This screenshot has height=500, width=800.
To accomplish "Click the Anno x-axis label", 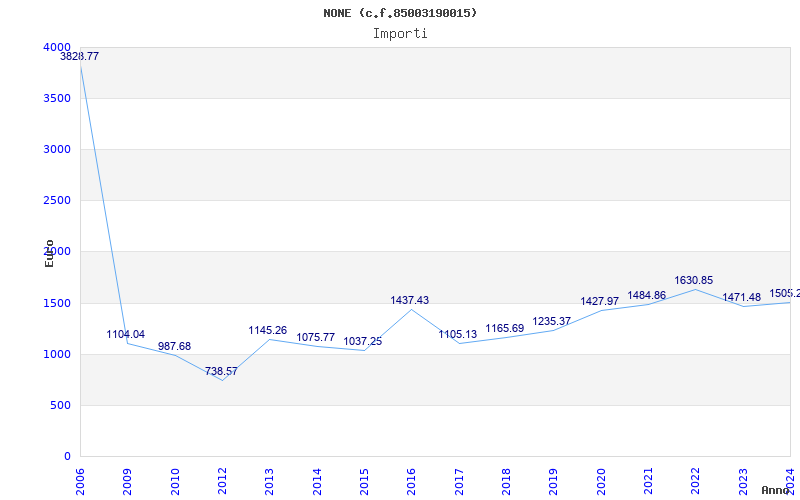I will [x=776, y=490].
